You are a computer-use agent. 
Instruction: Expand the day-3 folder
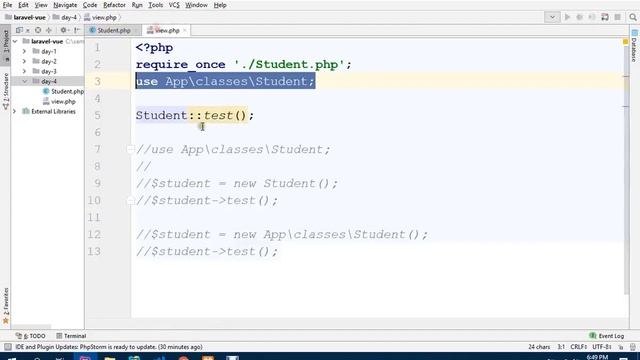pyautogui.click(x=24, y=71)
